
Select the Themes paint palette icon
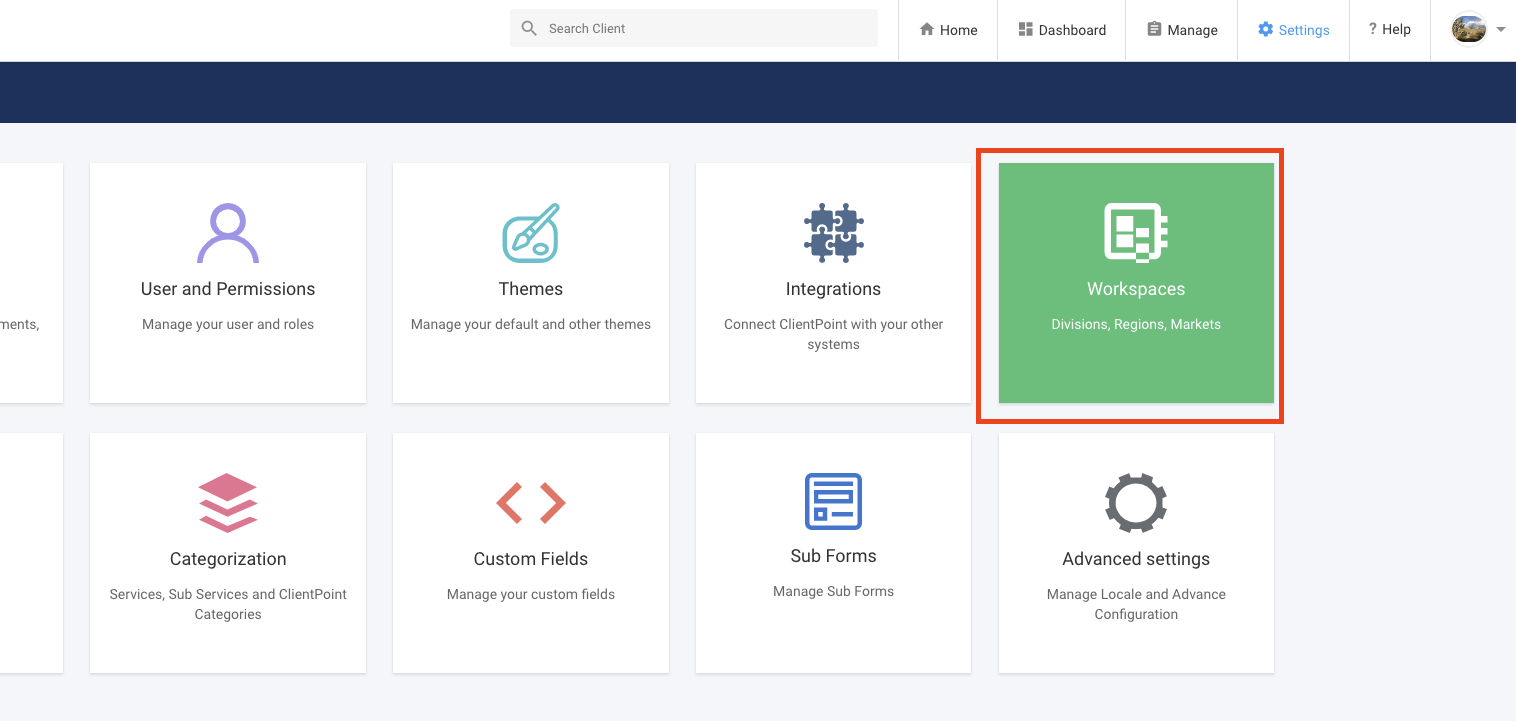point(530,232)
